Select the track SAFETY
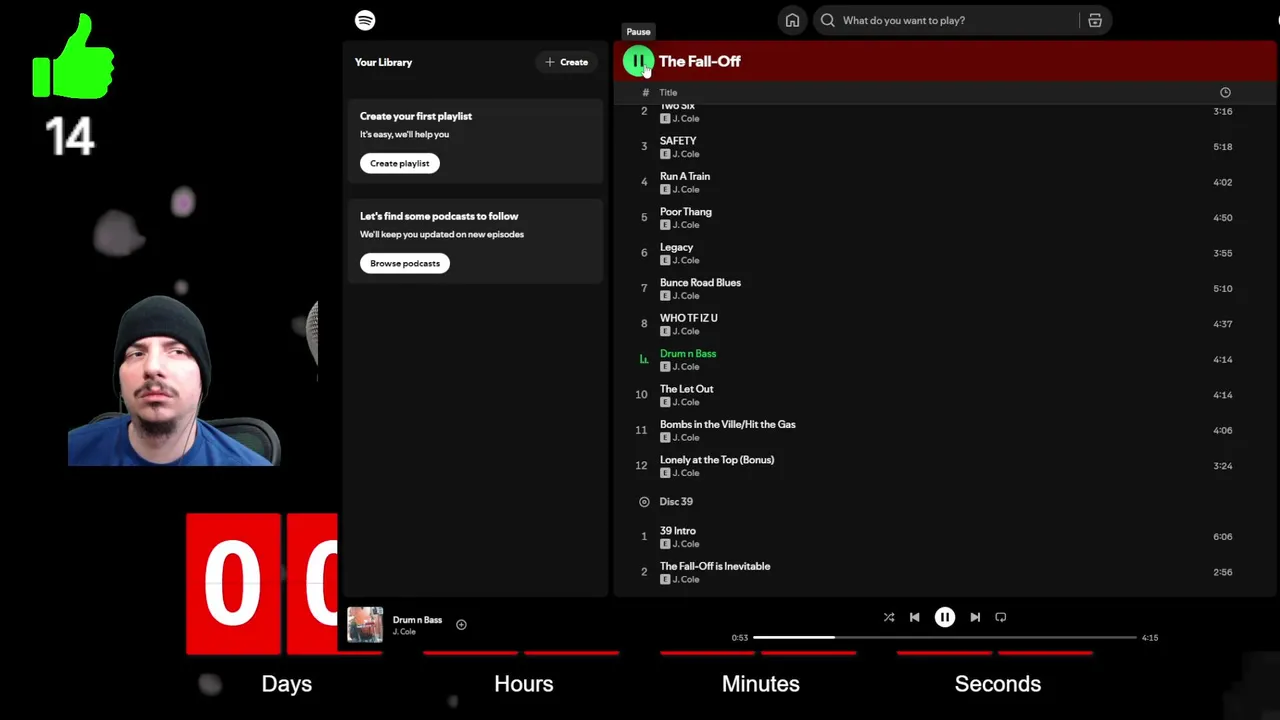The height and width of the screenshot is (720, 1280). pos(678,141)
